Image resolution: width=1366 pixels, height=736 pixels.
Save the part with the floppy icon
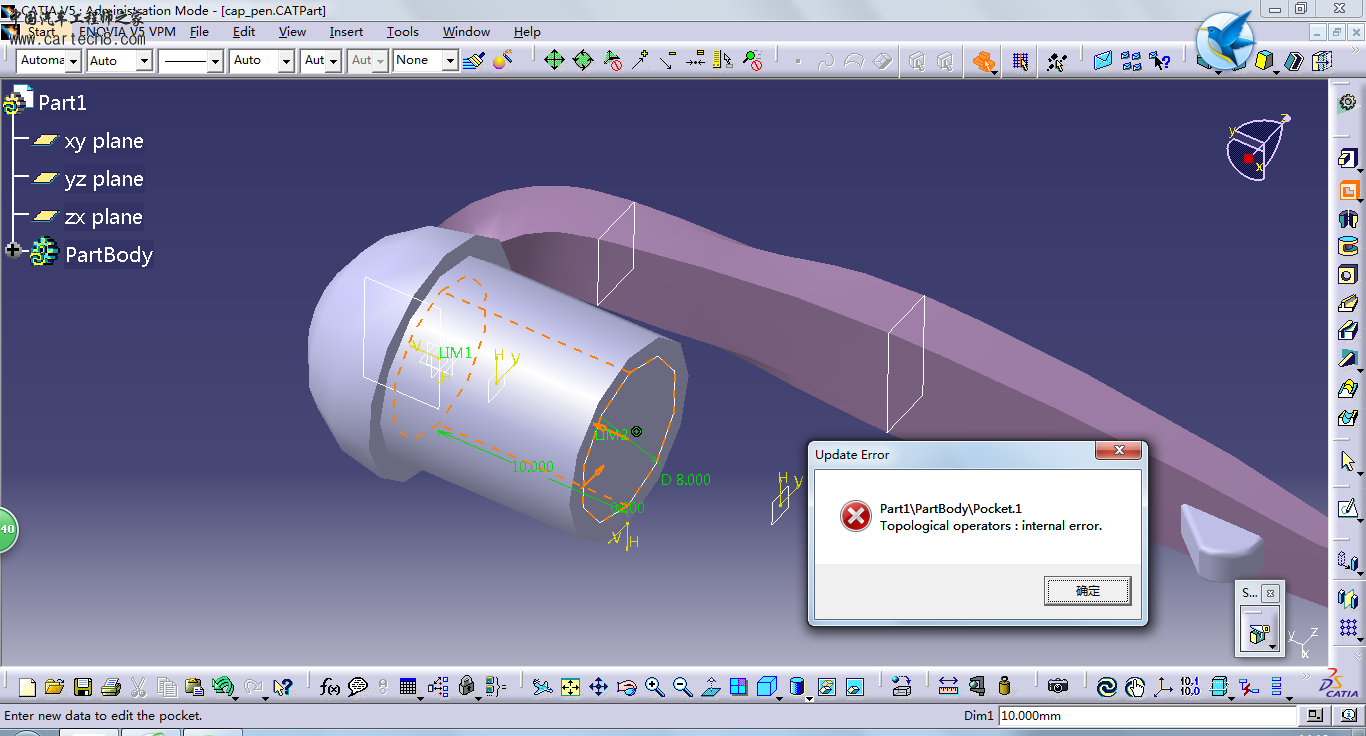point(83,687)
